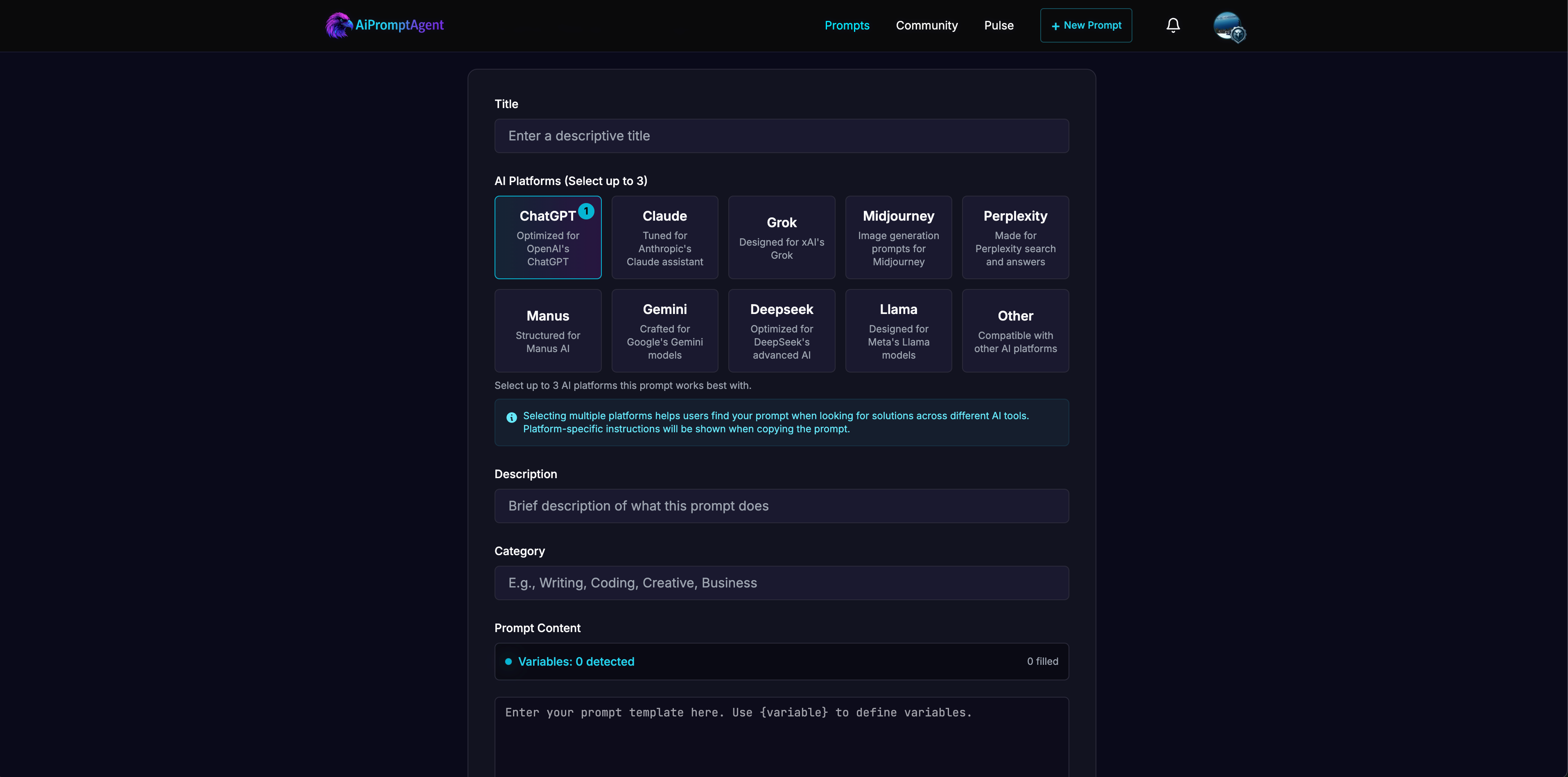Open the Pulse nav item
1568x777 pixels.
point(998,25)
